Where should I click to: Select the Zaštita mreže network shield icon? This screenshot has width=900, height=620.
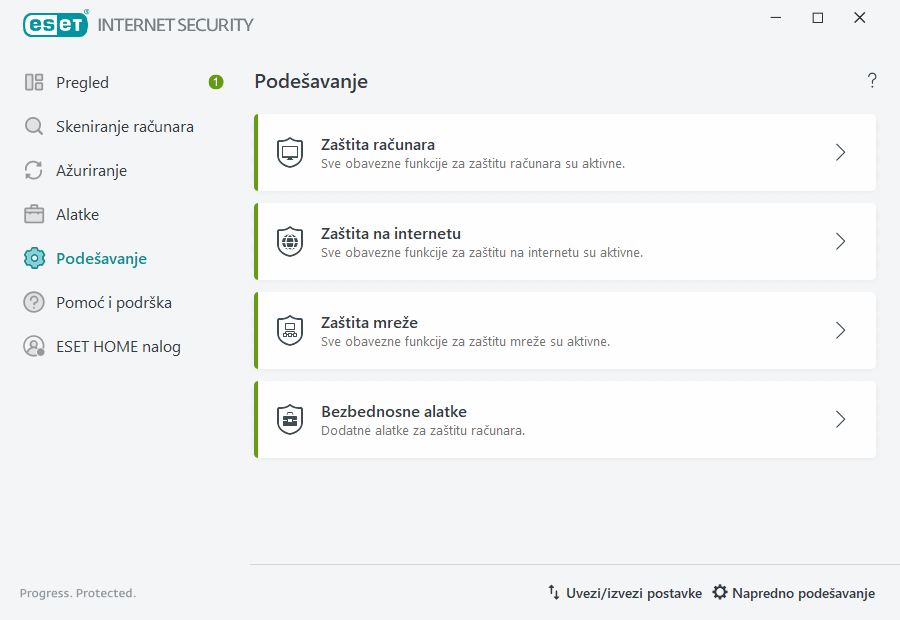tap(290, 330)
